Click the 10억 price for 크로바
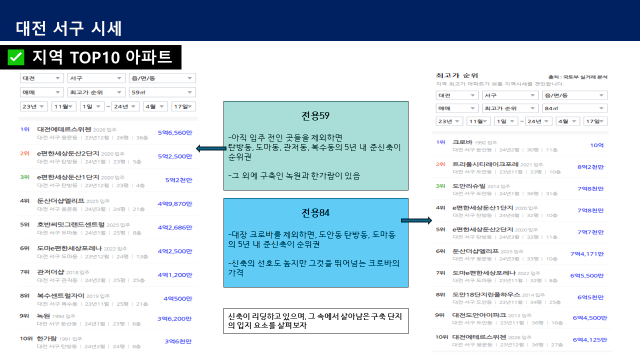Image resolution: width=640 pixels, height=360 pixels. [x=597, y=145]
